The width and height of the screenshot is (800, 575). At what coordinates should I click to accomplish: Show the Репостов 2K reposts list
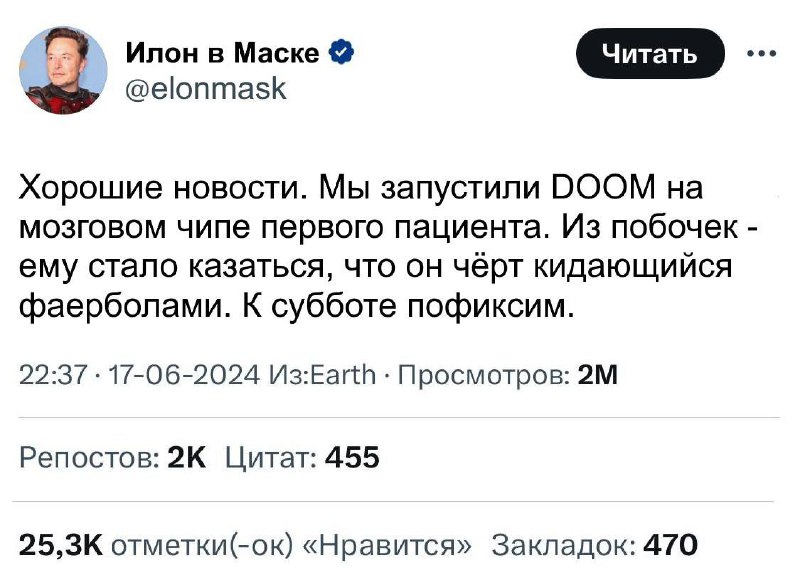pyautogui.click(x=113, y=458)
